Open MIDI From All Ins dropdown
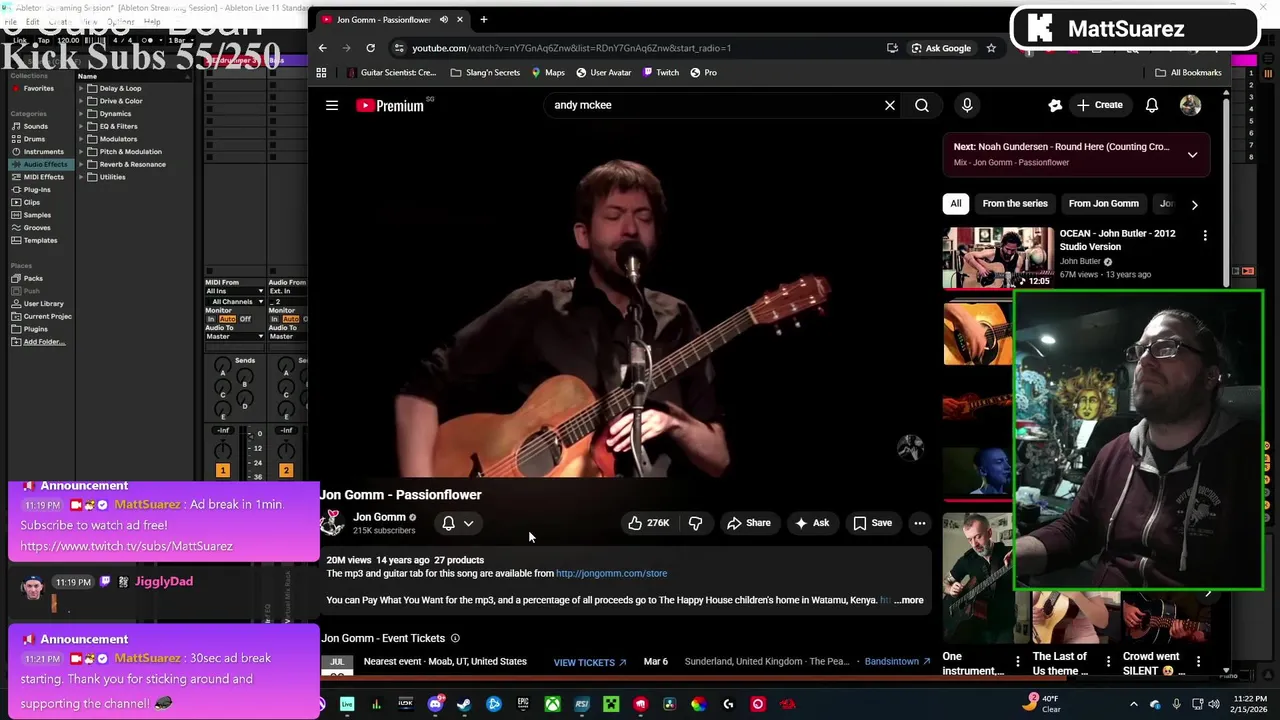Image resolution: width=1280 pixels, height=720 pixels. (x=234, y=291)
